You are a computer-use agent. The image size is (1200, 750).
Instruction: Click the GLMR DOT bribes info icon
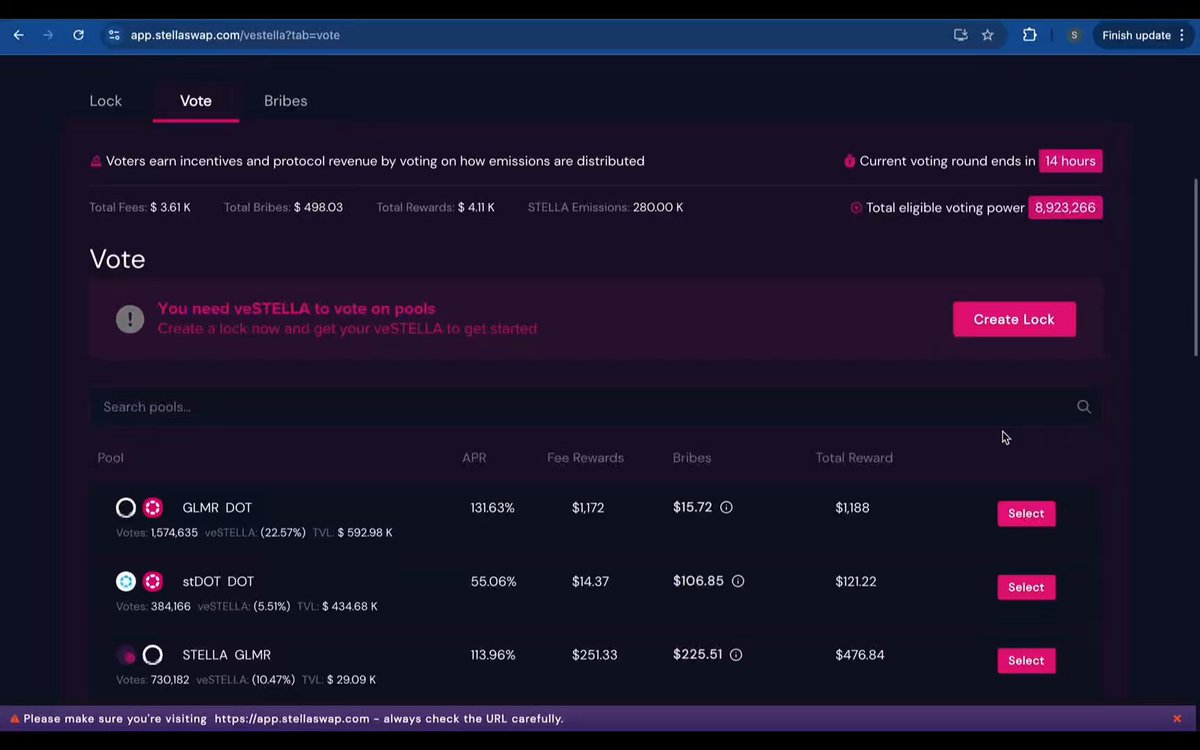pyautogui.click(x=727, y=507)
